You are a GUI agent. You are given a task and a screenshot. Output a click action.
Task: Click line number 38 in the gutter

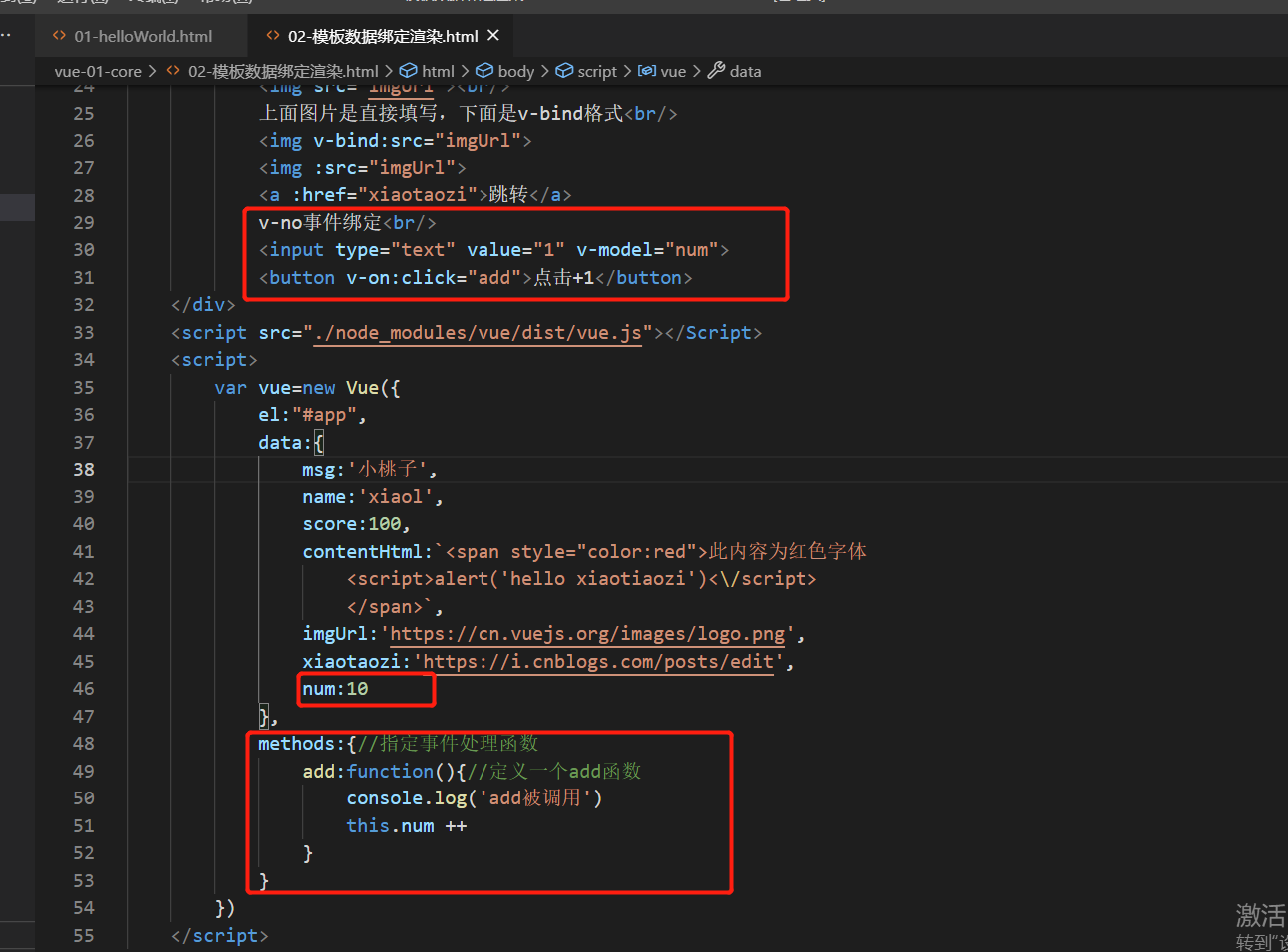84,470
